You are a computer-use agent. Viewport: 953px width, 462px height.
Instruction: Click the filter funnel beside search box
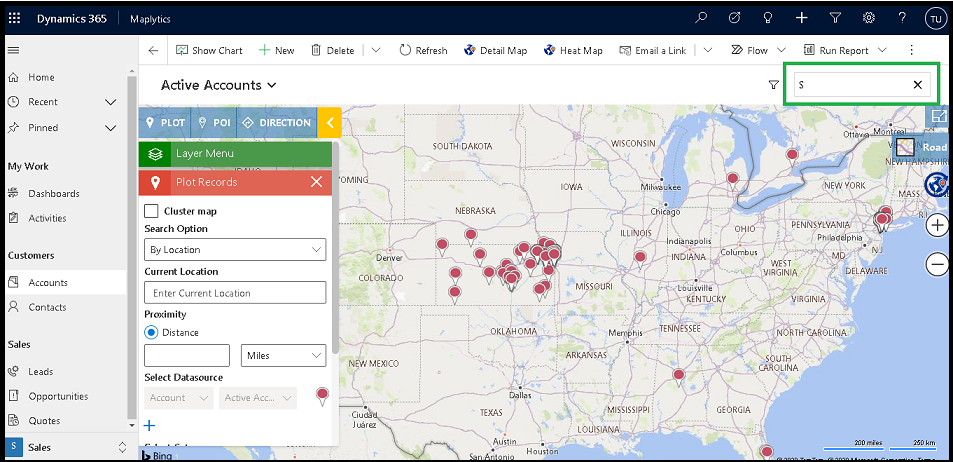click(x=773, y=86)
